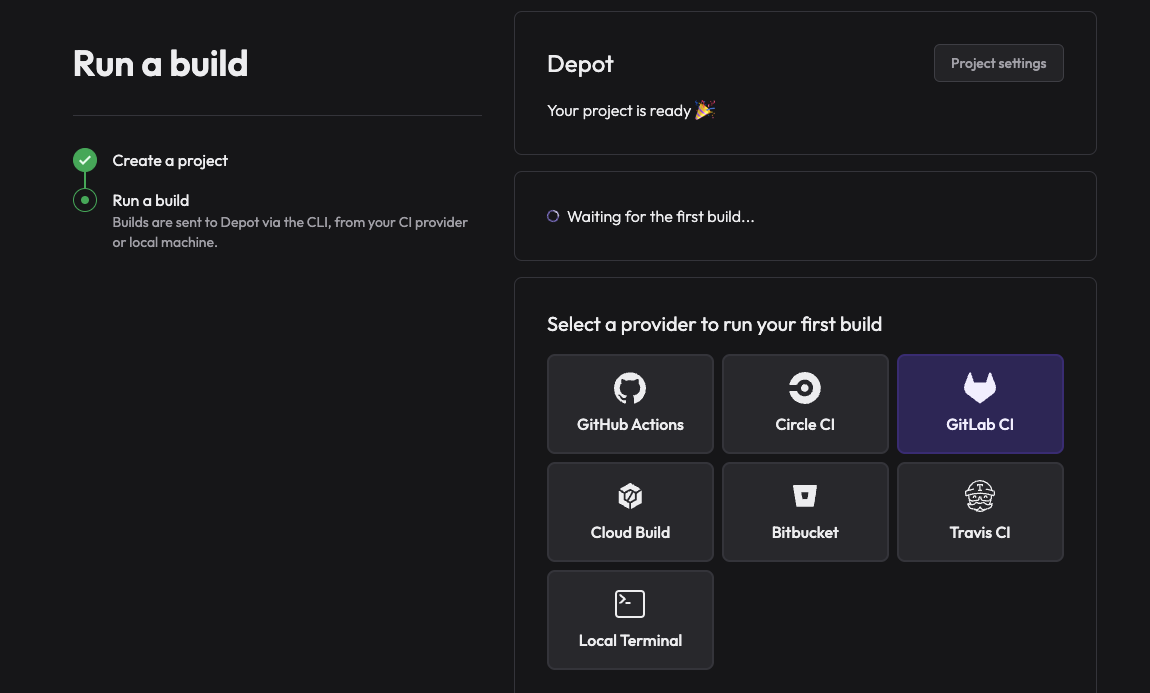1150x693 pixels.
Task: Choose the Cloud Build provider label
Action: (630, 533)
